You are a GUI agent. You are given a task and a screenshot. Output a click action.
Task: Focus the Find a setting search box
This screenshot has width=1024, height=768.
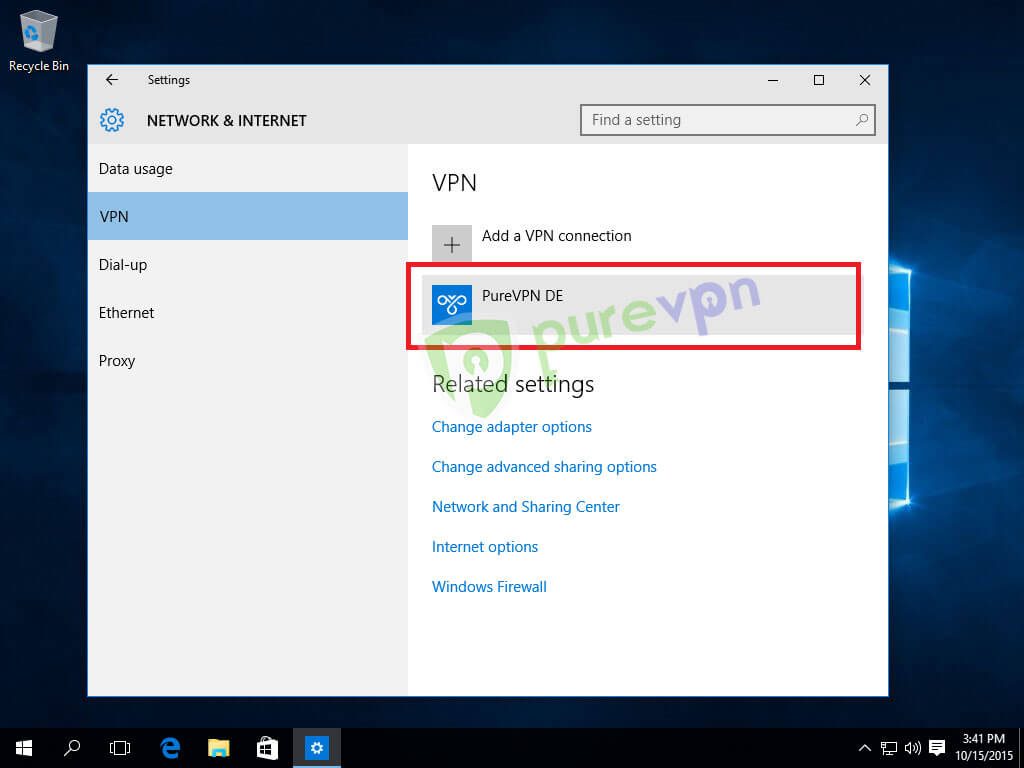click(728, 120)
